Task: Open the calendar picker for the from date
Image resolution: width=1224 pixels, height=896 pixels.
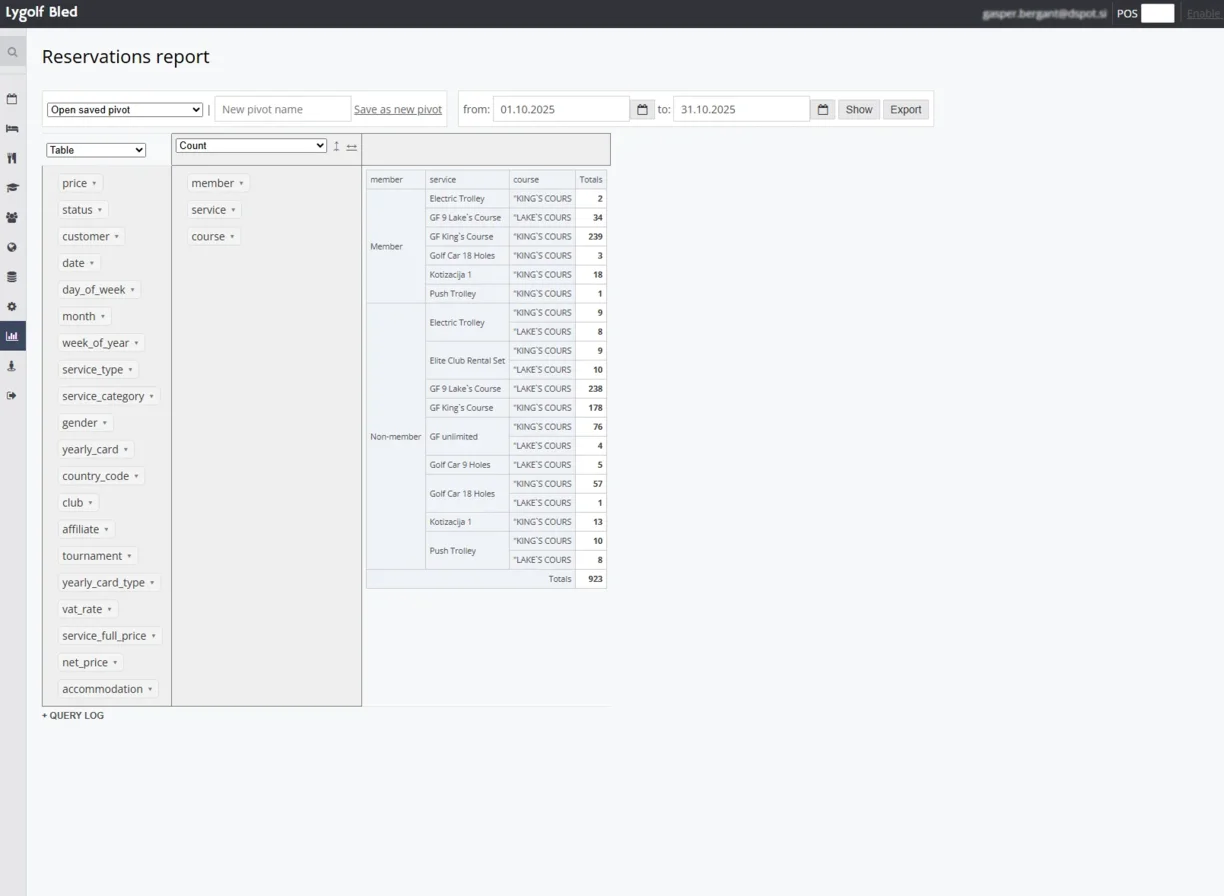Action: [642, 110]
